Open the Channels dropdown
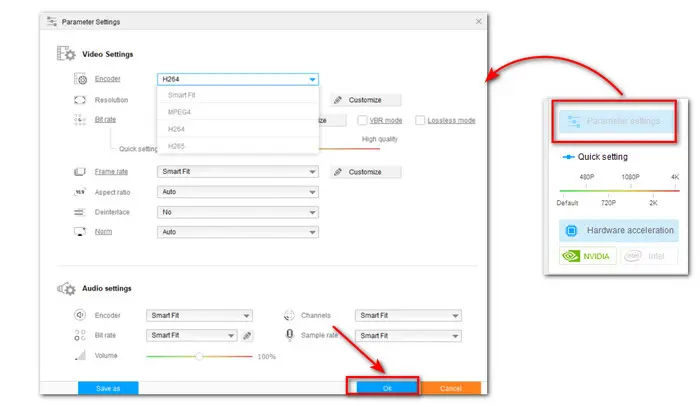The height and width of the screenshot is (407, 700). point(408,316)
